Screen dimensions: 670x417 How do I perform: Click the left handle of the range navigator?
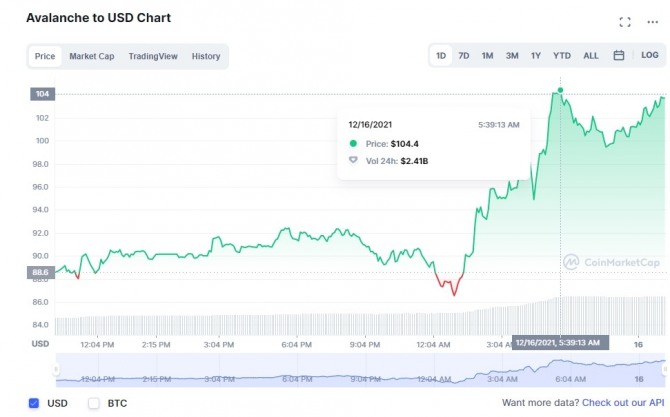pyautogui.click(x=57, y=370)
